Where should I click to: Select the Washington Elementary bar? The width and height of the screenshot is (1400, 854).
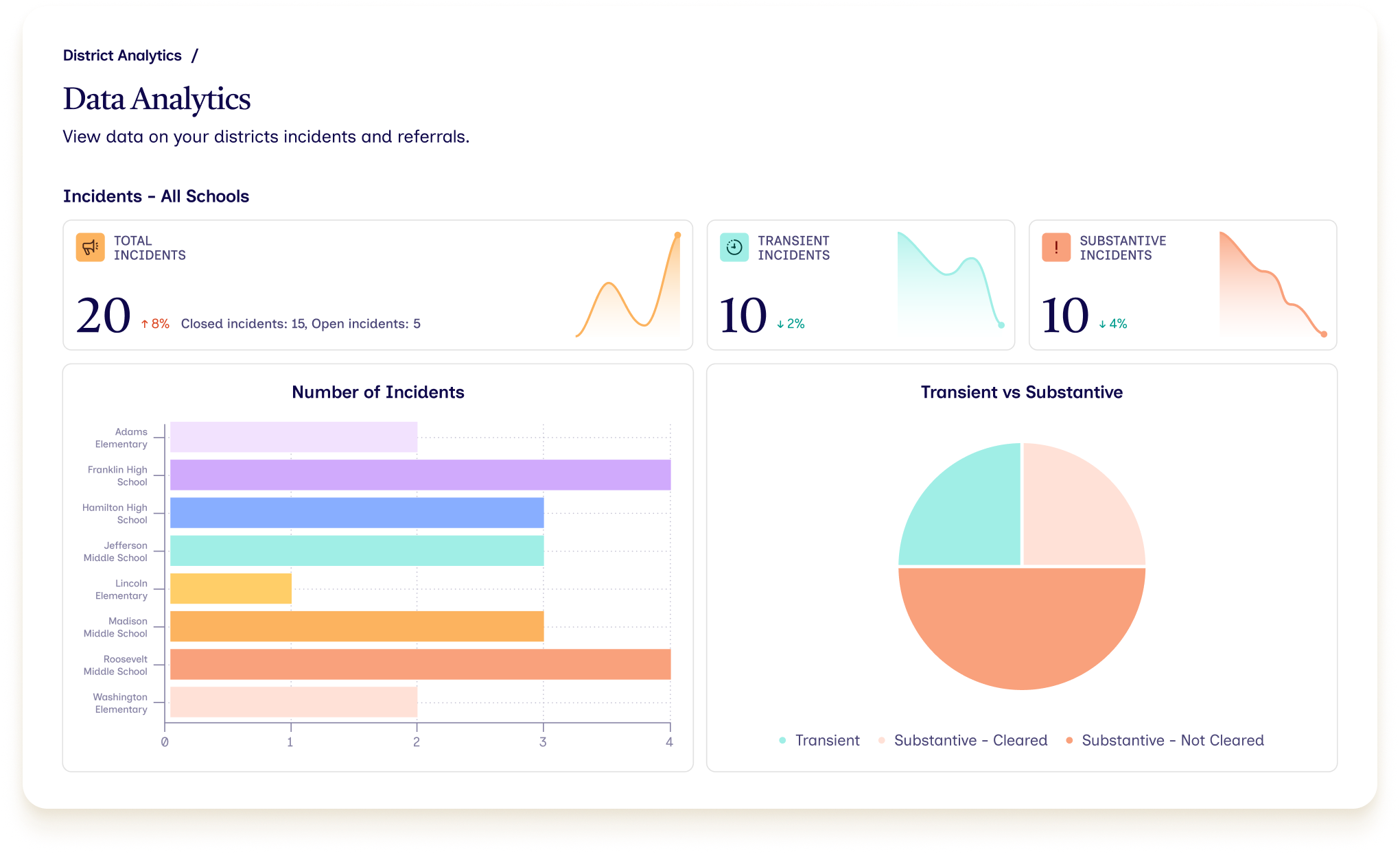coord(294,702)
